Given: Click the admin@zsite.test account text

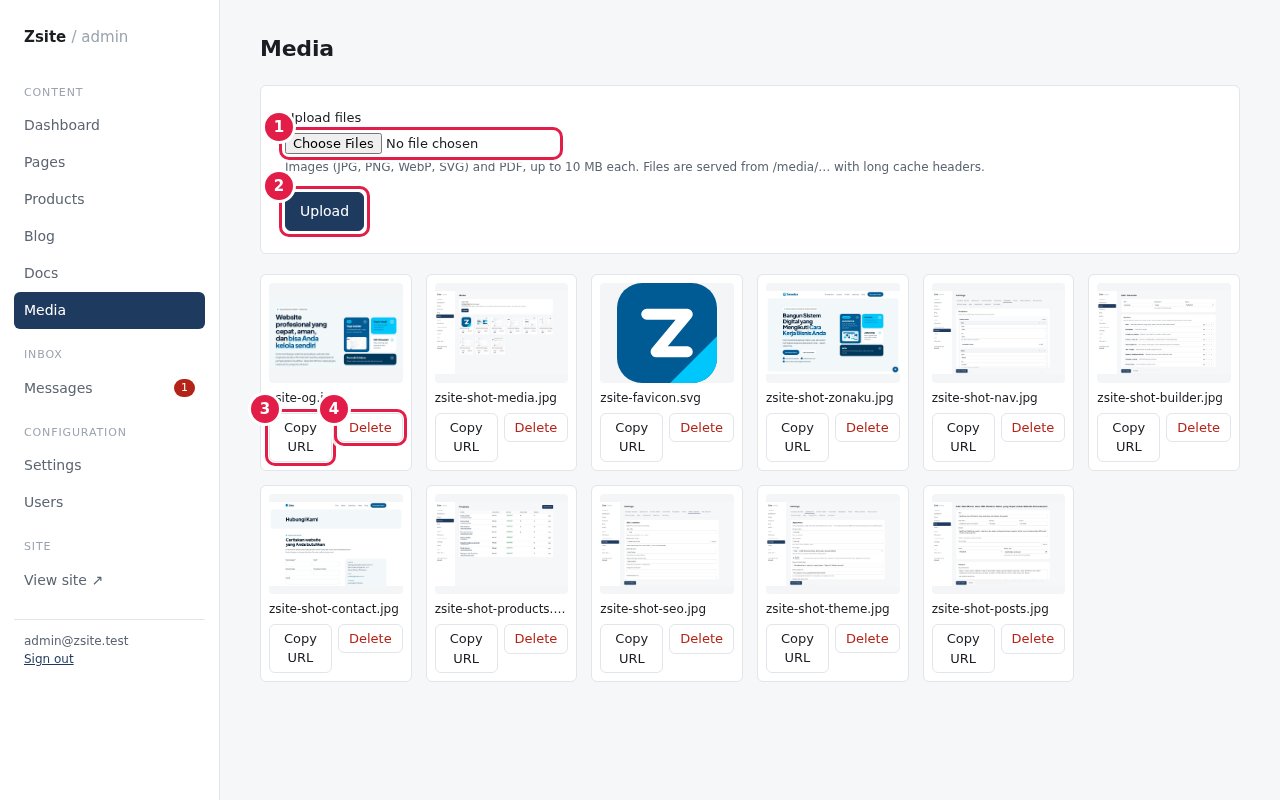Looking at the screenshot, I should (76, 640).
